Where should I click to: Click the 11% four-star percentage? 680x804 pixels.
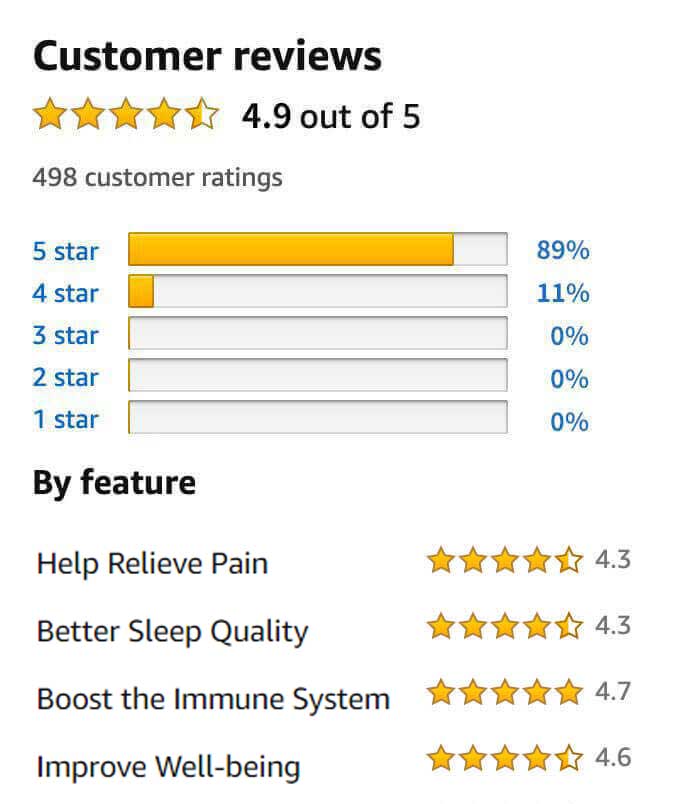coord(563,293)
